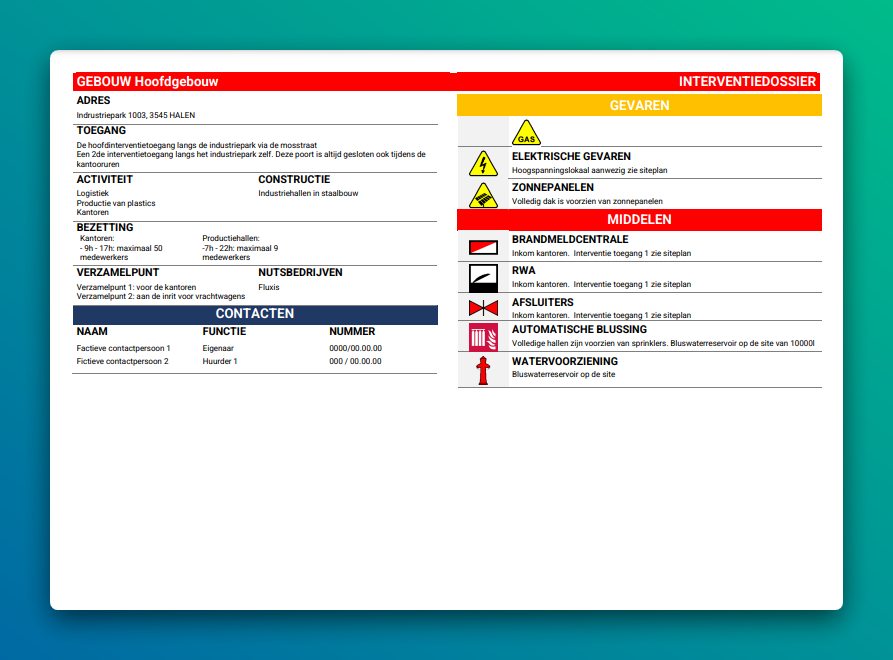Click the WATERVOORZIENING heading
The height and width of the screenshot is (660, 893).
click(565, 361)
